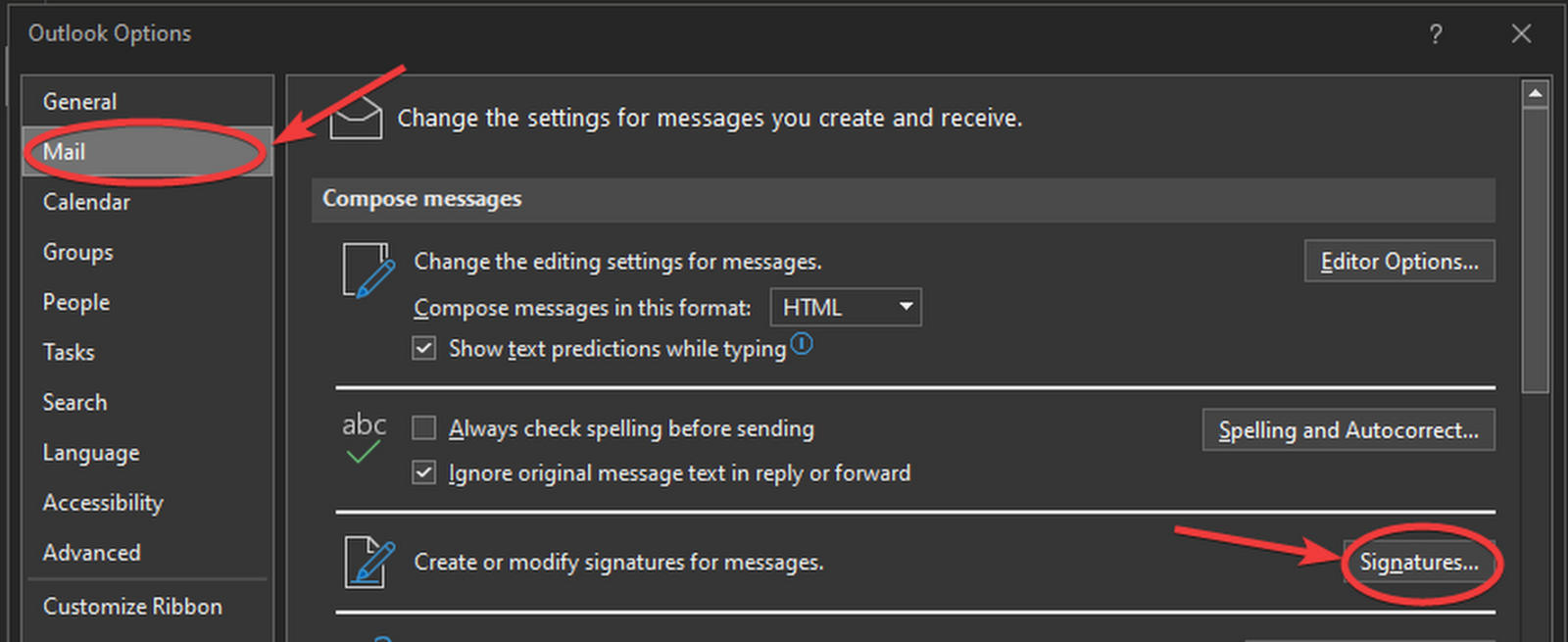Click the vertical scrollbar thumb

1535,250
